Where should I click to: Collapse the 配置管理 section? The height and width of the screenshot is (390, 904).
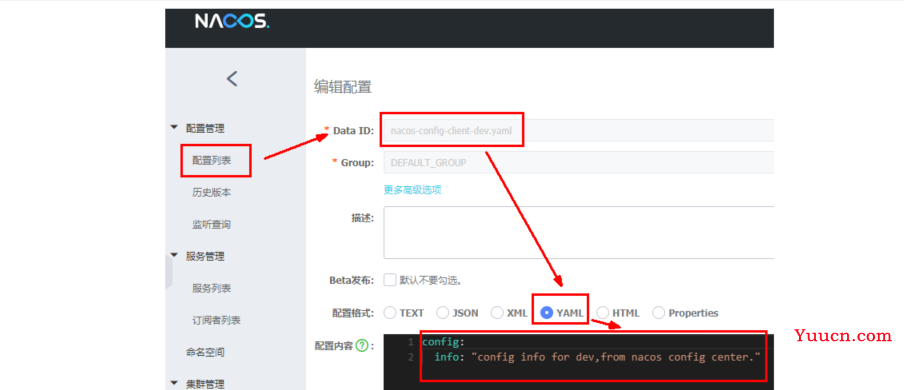174,128
